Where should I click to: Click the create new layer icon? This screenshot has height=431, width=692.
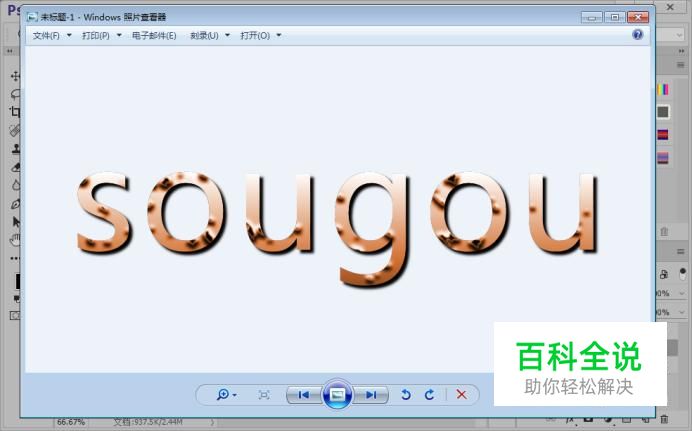coord(645,420)
